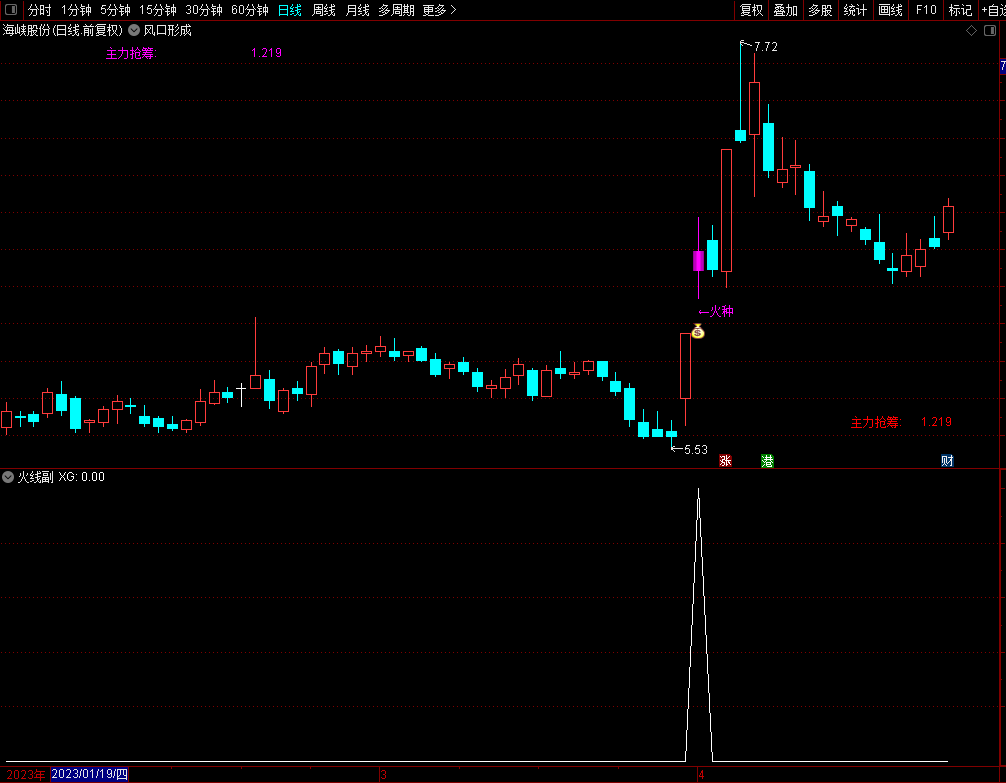
Task: Click the money bag signal icon
Action: pyautogui.click(x=698, y=332)
